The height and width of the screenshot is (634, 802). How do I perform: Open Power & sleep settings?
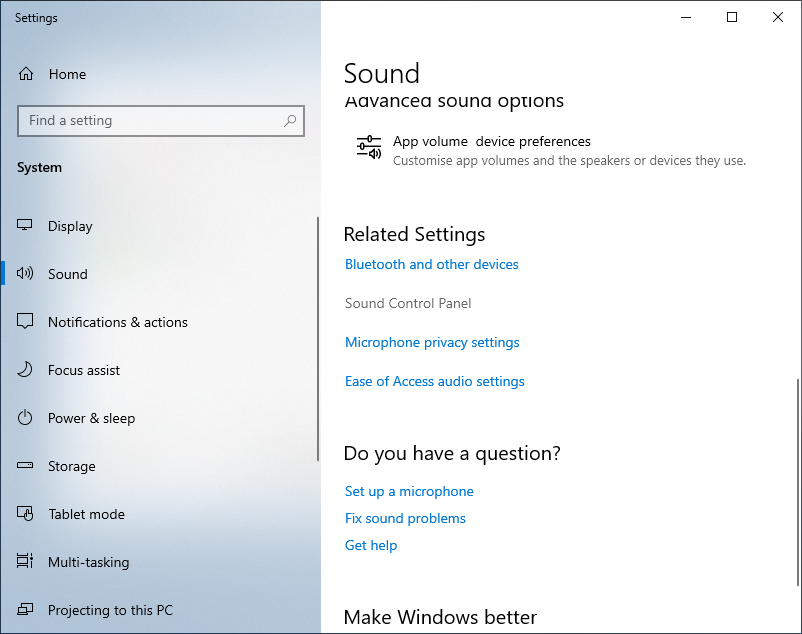(x=159, y=418)
